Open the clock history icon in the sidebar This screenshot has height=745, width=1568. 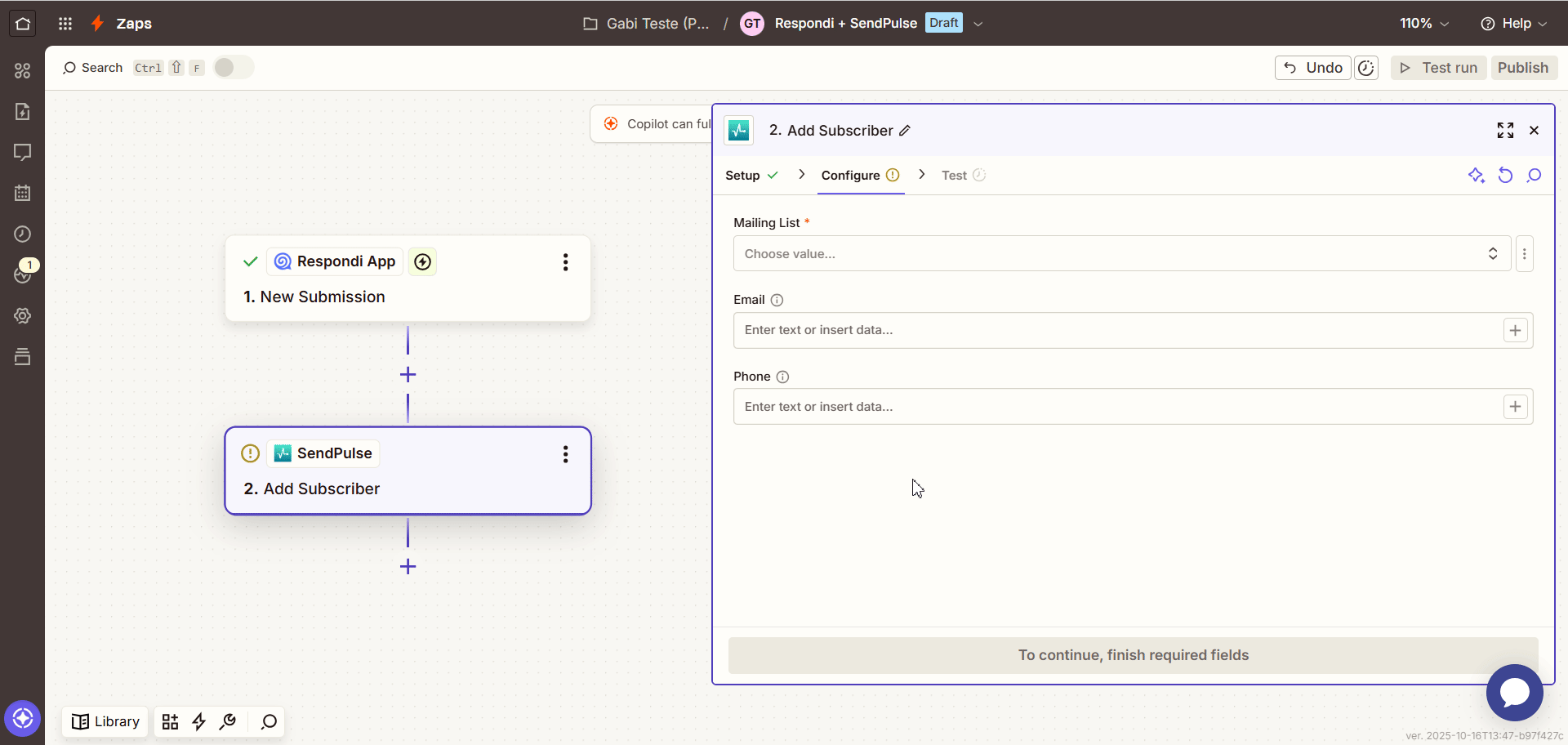tap(23, 234)
